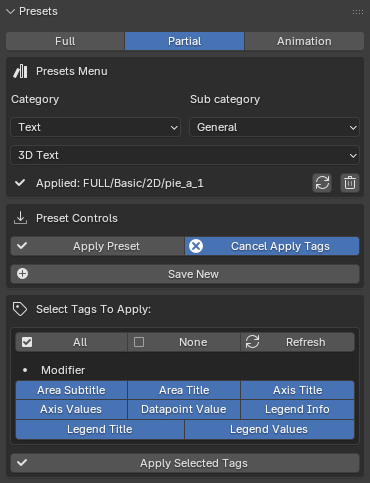370x483 pixels.
Task: Click Cancel Apply Tags button
Action: click(272, 246)
